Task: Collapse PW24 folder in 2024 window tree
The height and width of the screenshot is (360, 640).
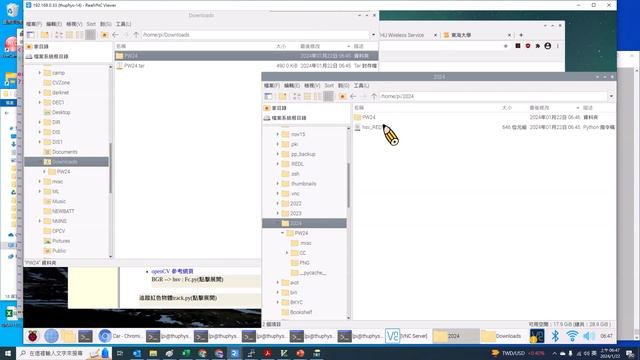Action: point(282,233)
